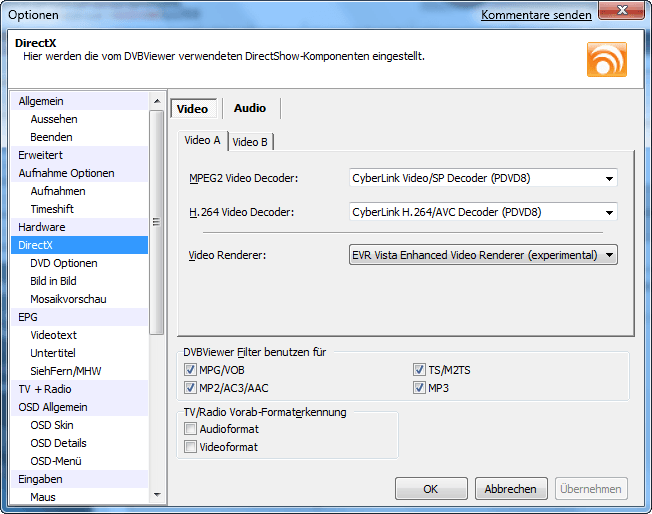Select Maus in the sidebar
Image resolution: width=652 pixels, height=514 pixels.
(x=79, y=497)
